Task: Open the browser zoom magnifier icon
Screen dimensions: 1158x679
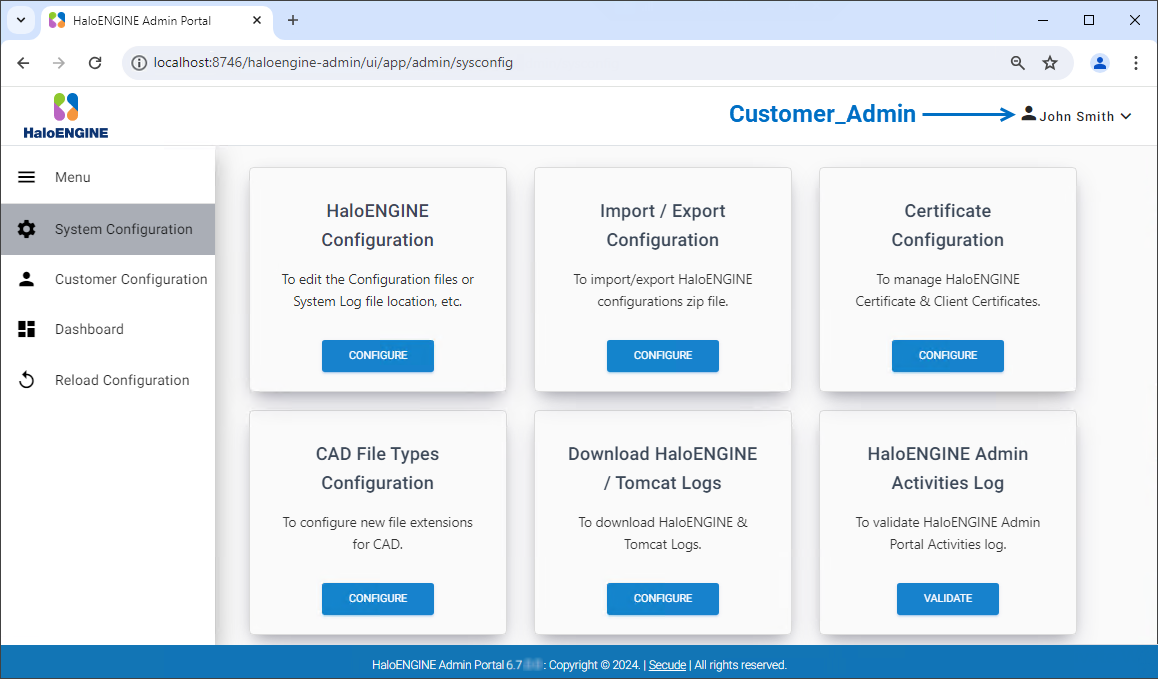Action: pyautogui.click(x=1018, y=63)
